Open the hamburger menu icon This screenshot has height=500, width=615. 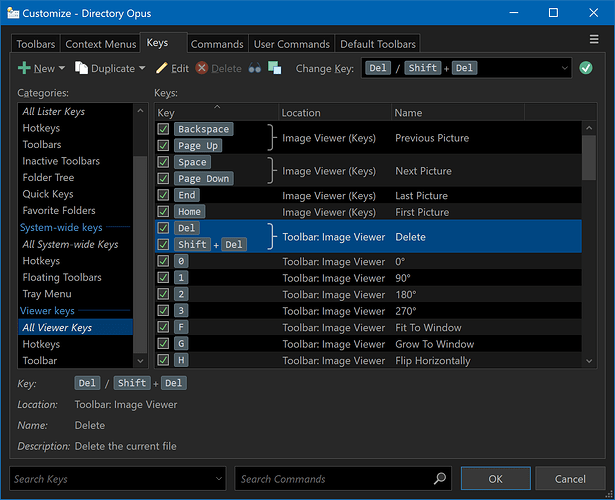click(594, 39)
